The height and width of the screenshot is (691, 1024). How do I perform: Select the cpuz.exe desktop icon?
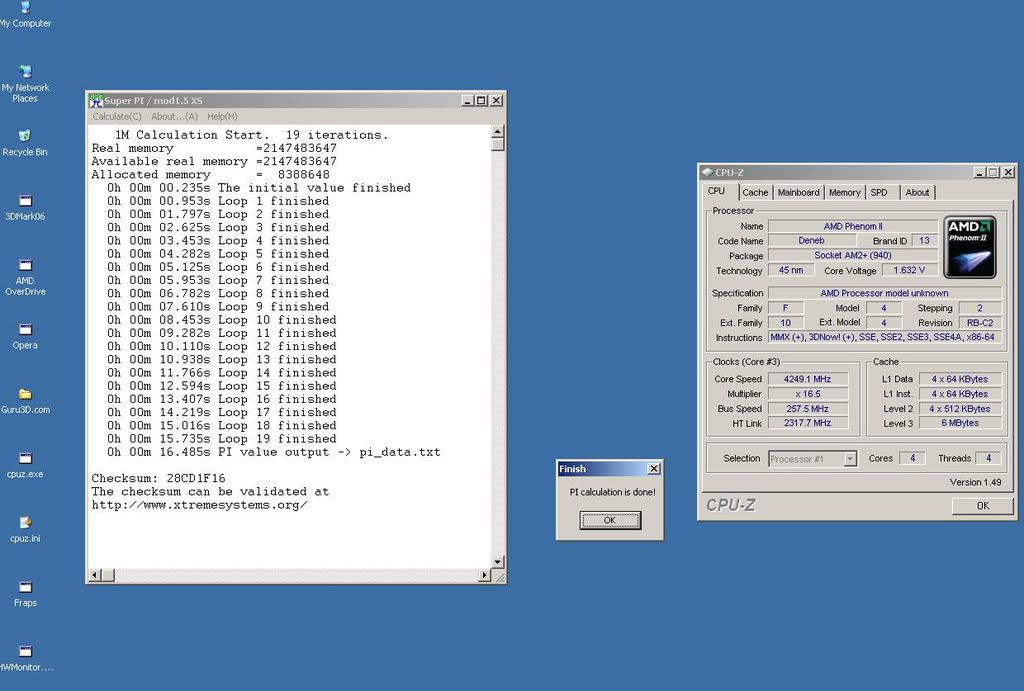coord(25,465)
